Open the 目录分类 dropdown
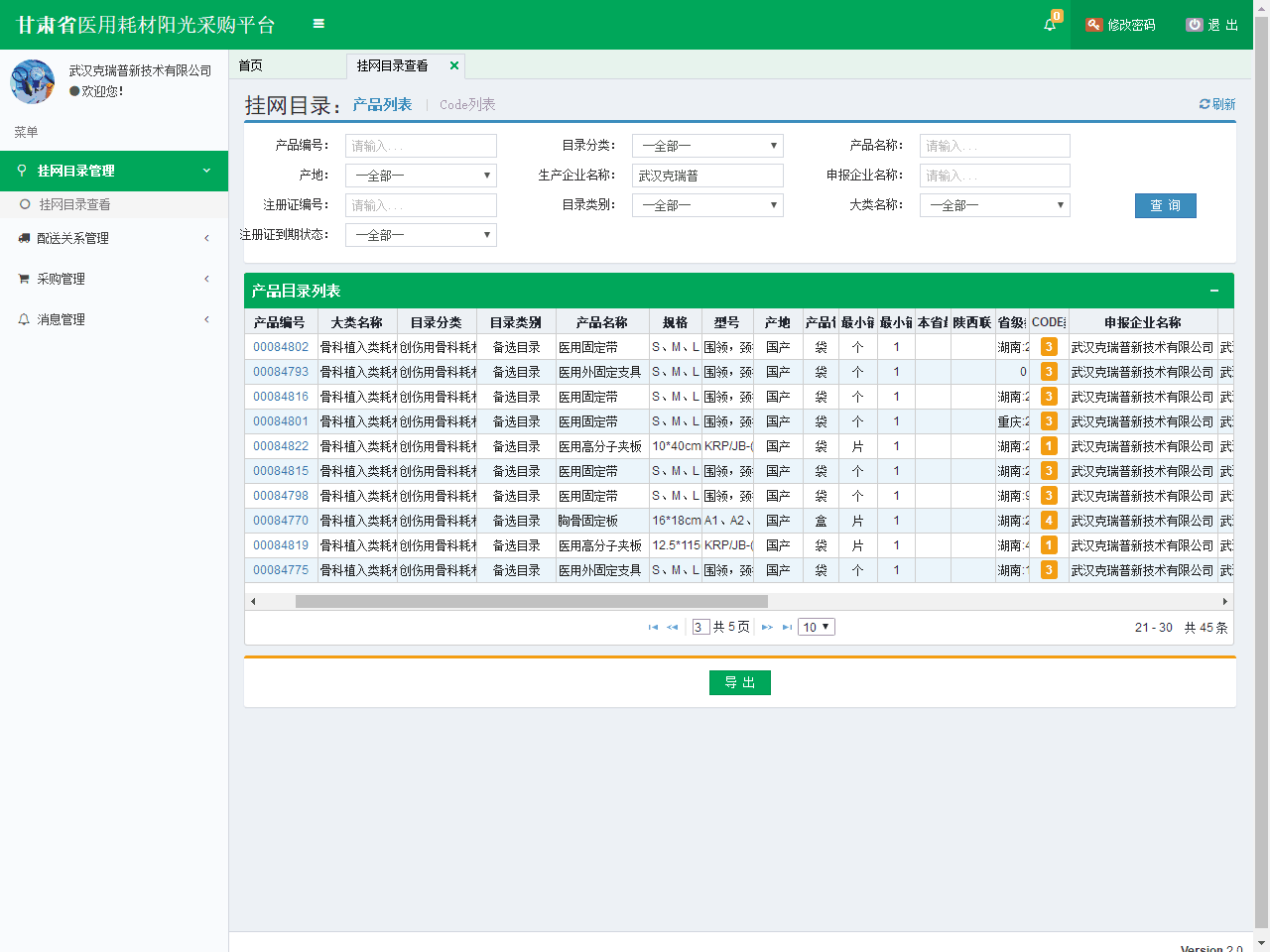 (707, 146)
